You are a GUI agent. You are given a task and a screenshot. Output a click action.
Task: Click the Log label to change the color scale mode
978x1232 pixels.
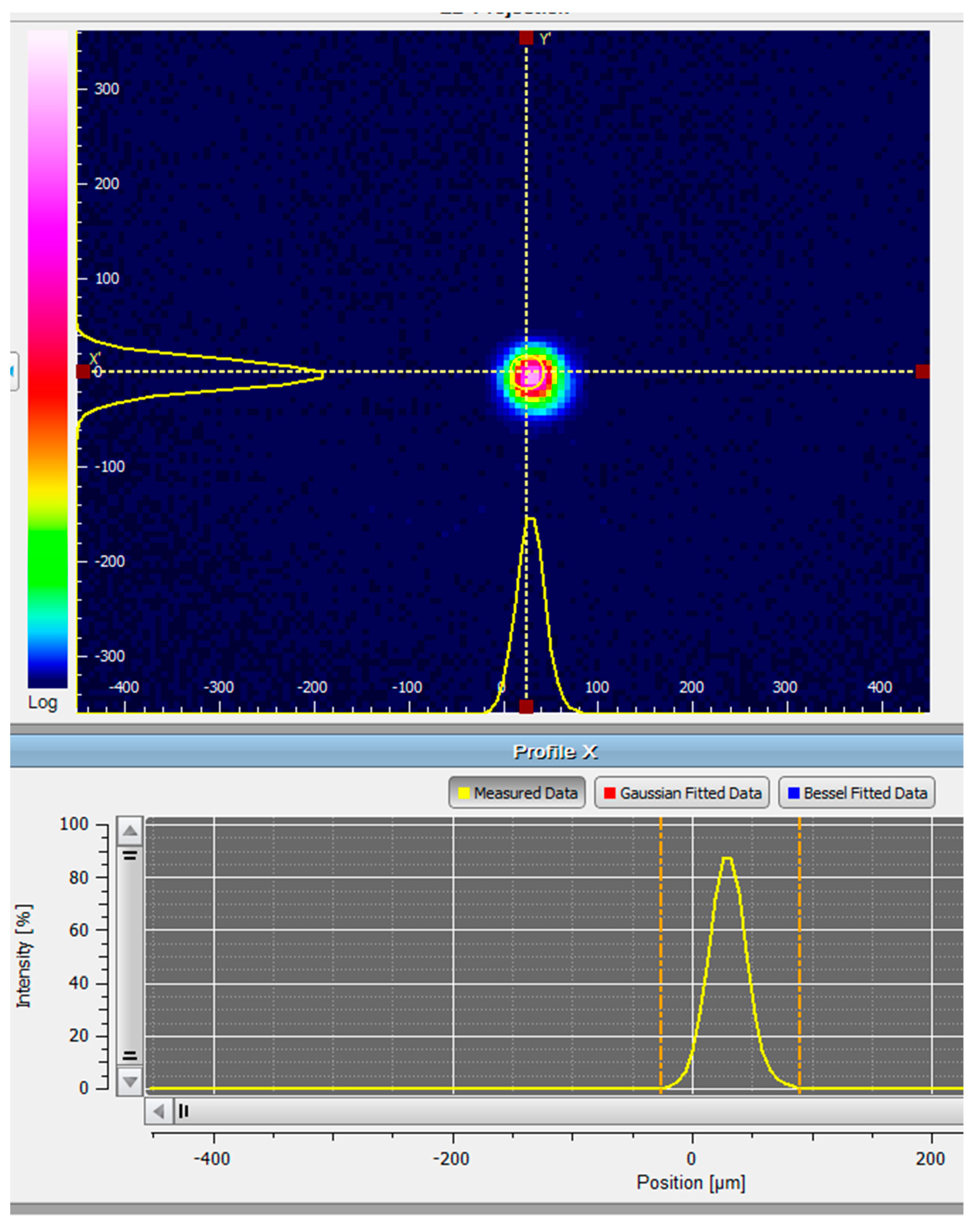coord(43,704)
